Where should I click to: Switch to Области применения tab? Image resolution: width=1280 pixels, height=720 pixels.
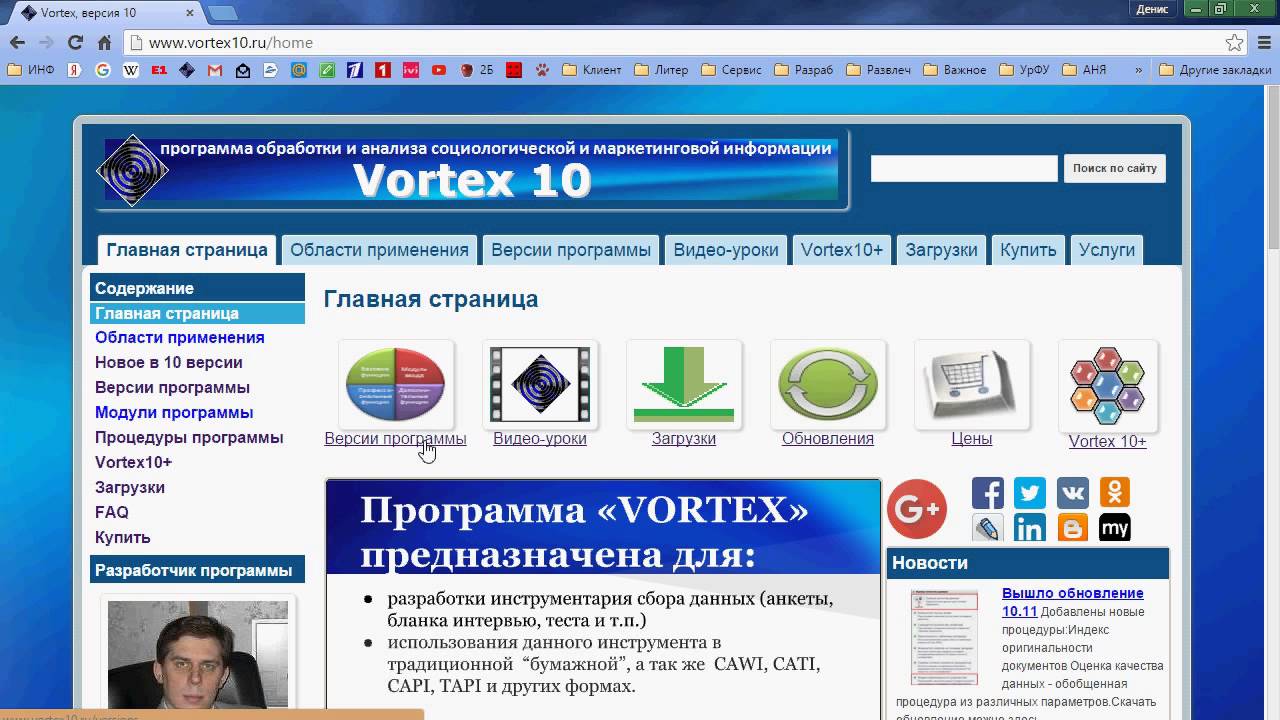coord(379,250)
